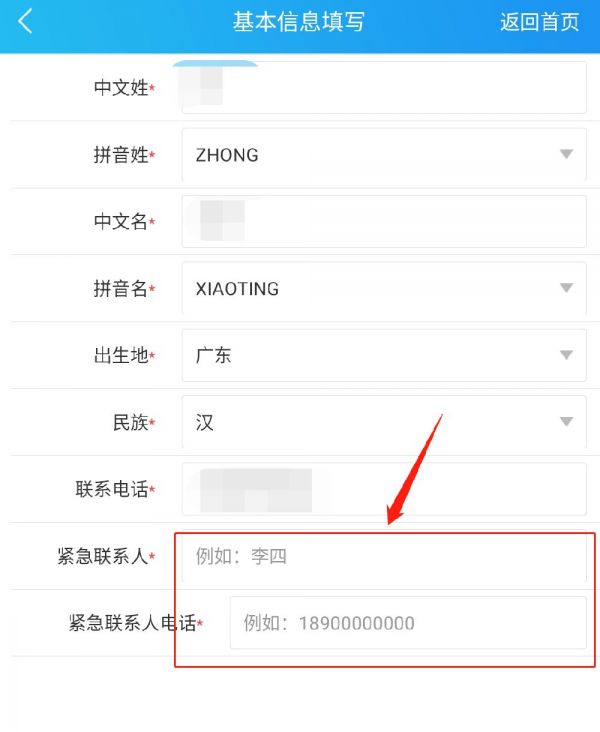The width and height of the screenshot is (600, 732).
Task: Expand the 拼音名 XIAOTING dropdown arrow
Action: tap(566, 288)
